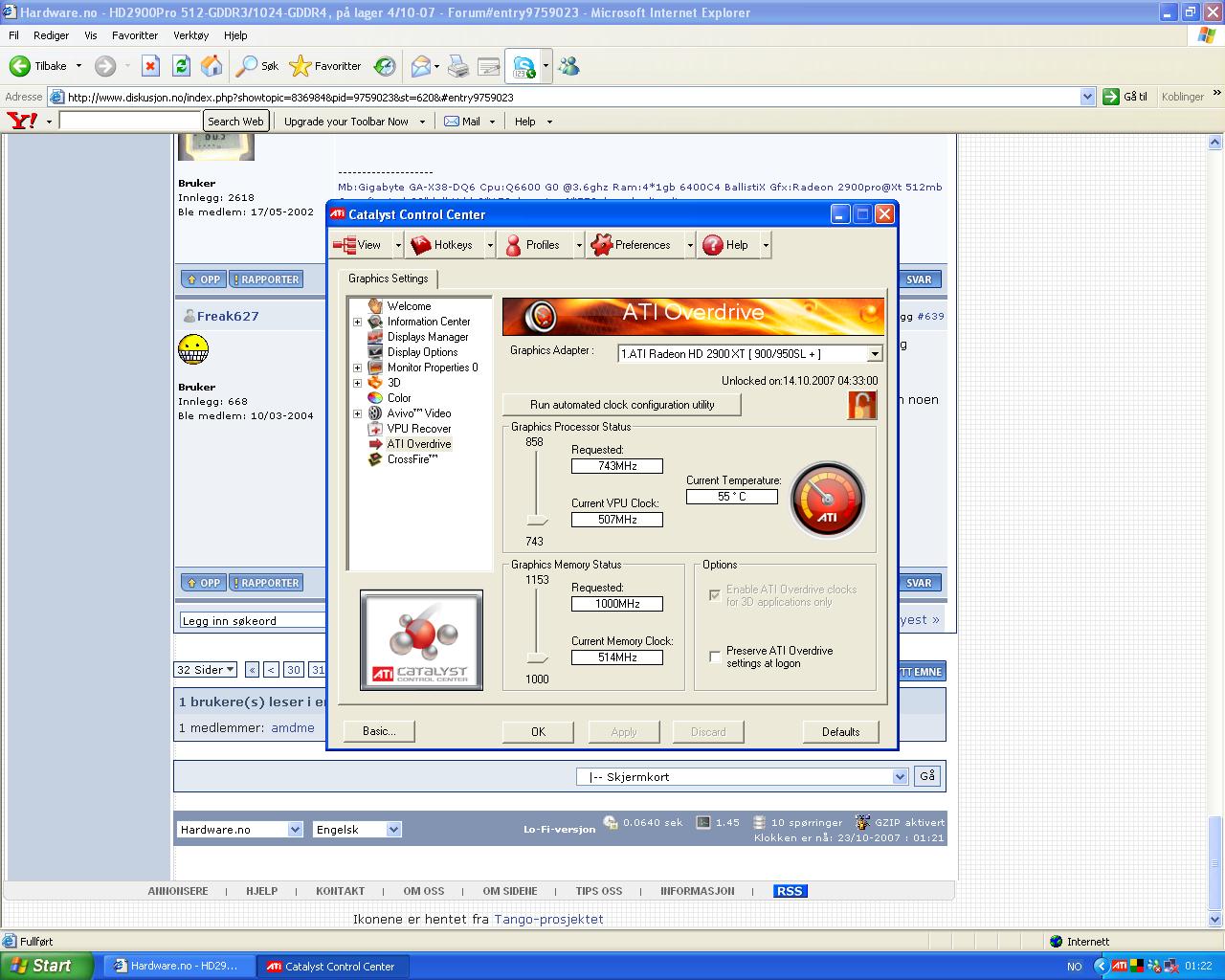Click the IE Mail envelope icon
1225x980 pixels.
(420, 66)
